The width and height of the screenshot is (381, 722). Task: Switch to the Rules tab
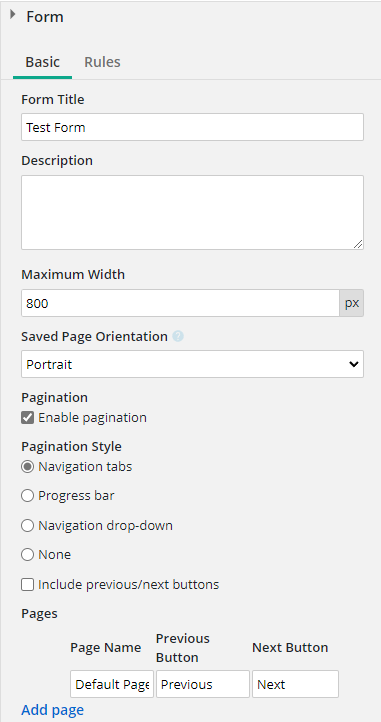click(102, 62)
